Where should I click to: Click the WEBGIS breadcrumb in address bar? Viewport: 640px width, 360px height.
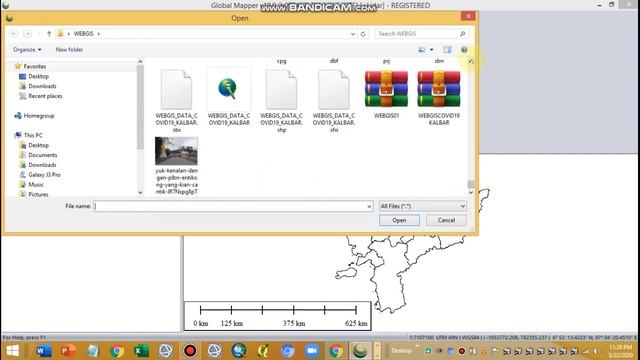(x=83, y=33)
